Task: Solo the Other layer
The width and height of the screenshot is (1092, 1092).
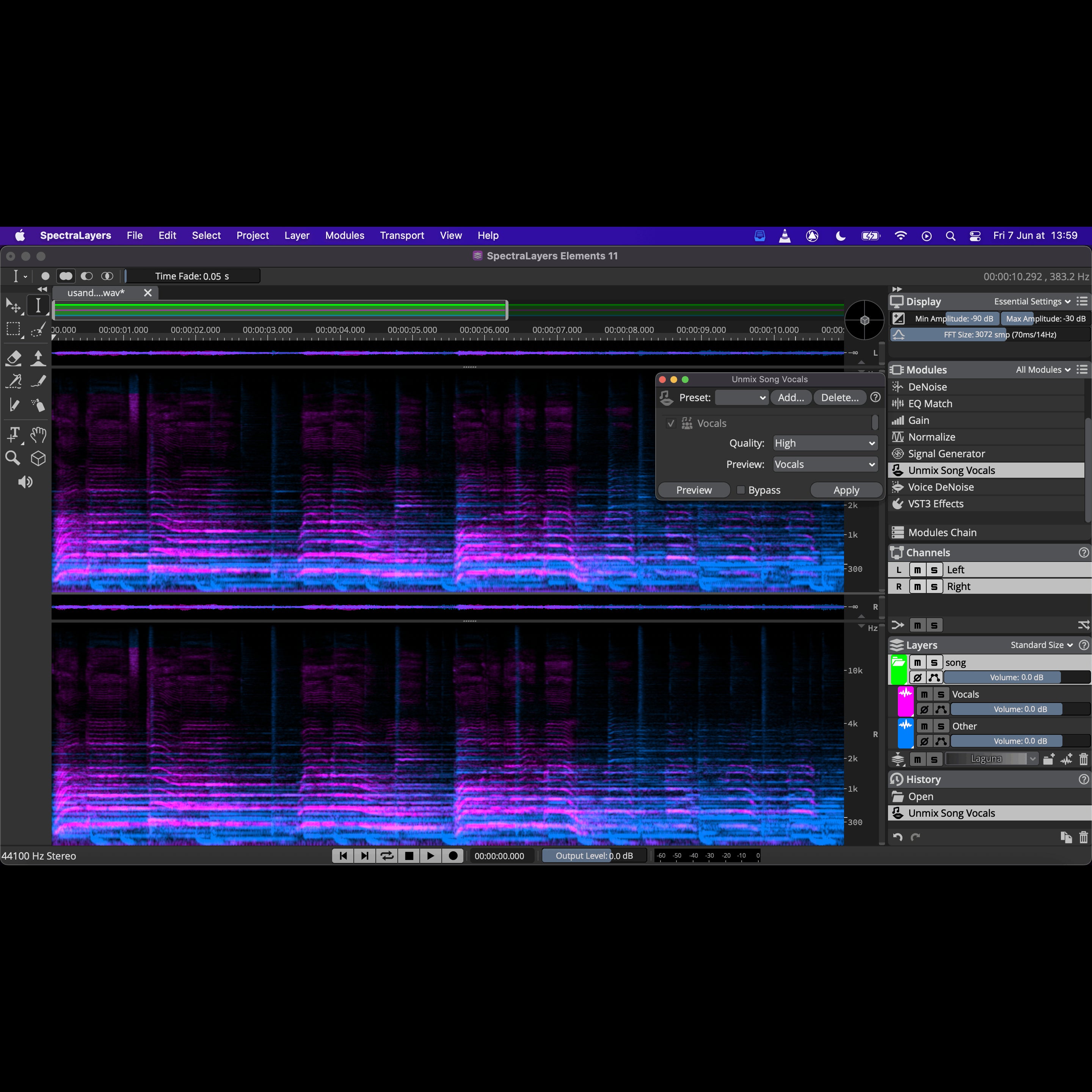Action: pyautogui.click(x=940, y=726)
